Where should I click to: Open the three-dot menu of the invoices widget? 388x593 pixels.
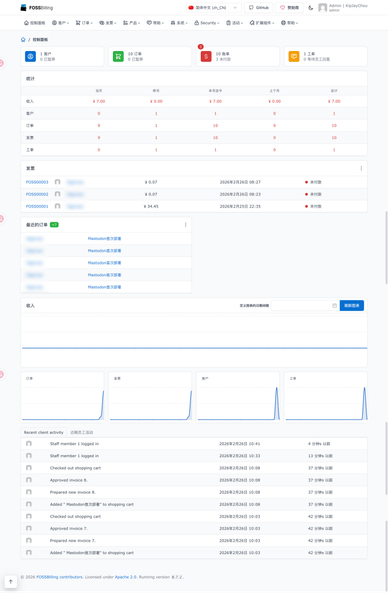(361, 168)
